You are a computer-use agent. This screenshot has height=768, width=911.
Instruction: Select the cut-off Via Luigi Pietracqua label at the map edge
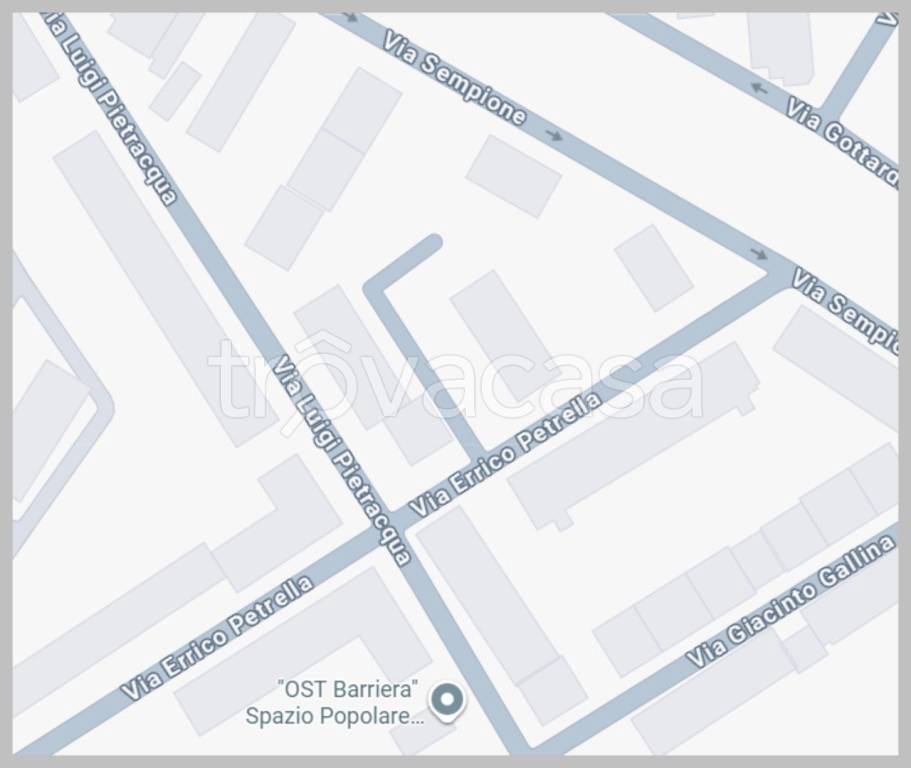[x=112, y=109]
